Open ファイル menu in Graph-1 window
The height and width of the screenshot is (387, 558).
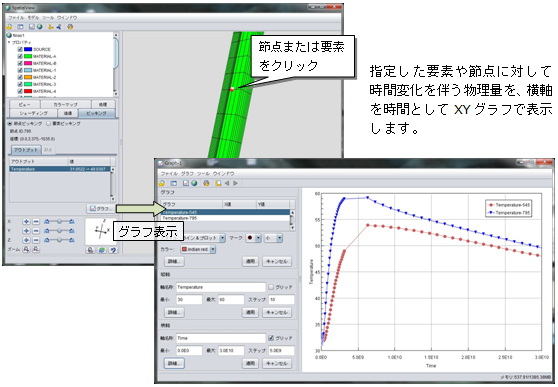click(x=169, y=174)
